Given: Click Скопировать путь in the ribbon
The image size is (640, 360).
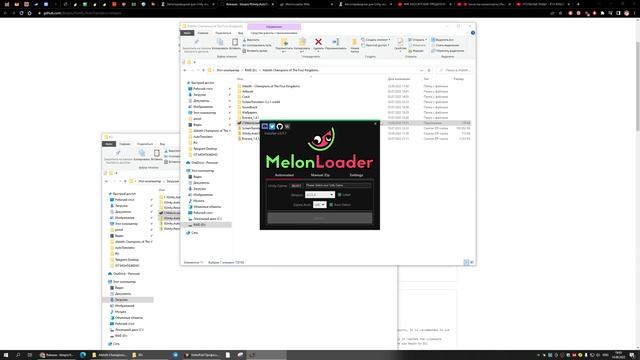Looking at the screenshot, I should tap(257, 45).
